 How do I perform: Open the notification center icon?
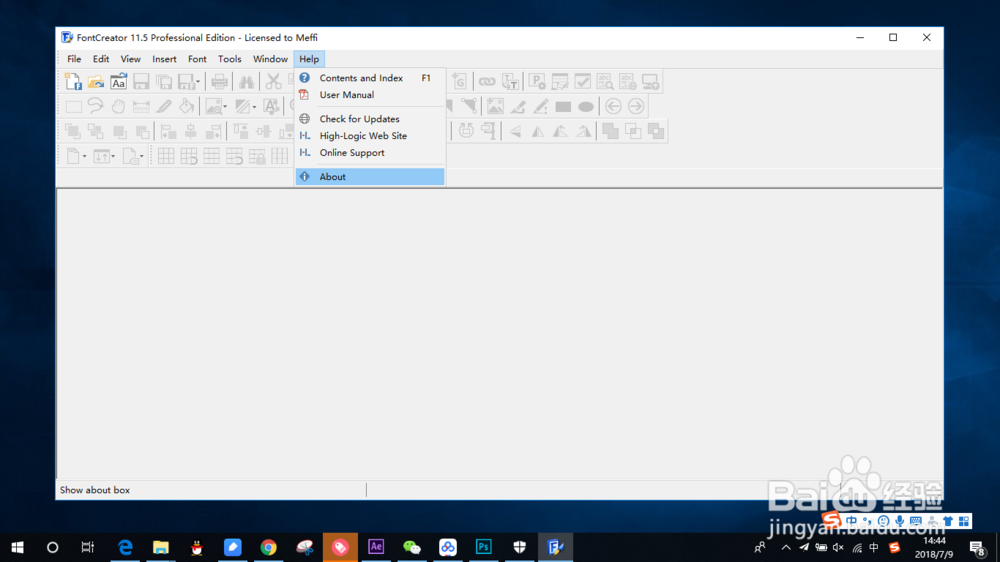tap(977, 547)
